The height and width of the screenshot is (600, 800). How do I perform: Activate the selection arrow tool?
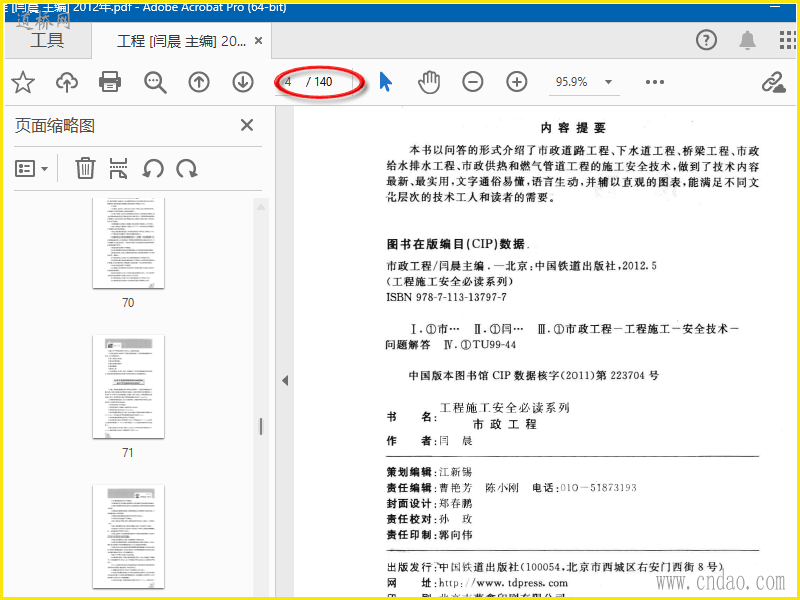[386, 82]
